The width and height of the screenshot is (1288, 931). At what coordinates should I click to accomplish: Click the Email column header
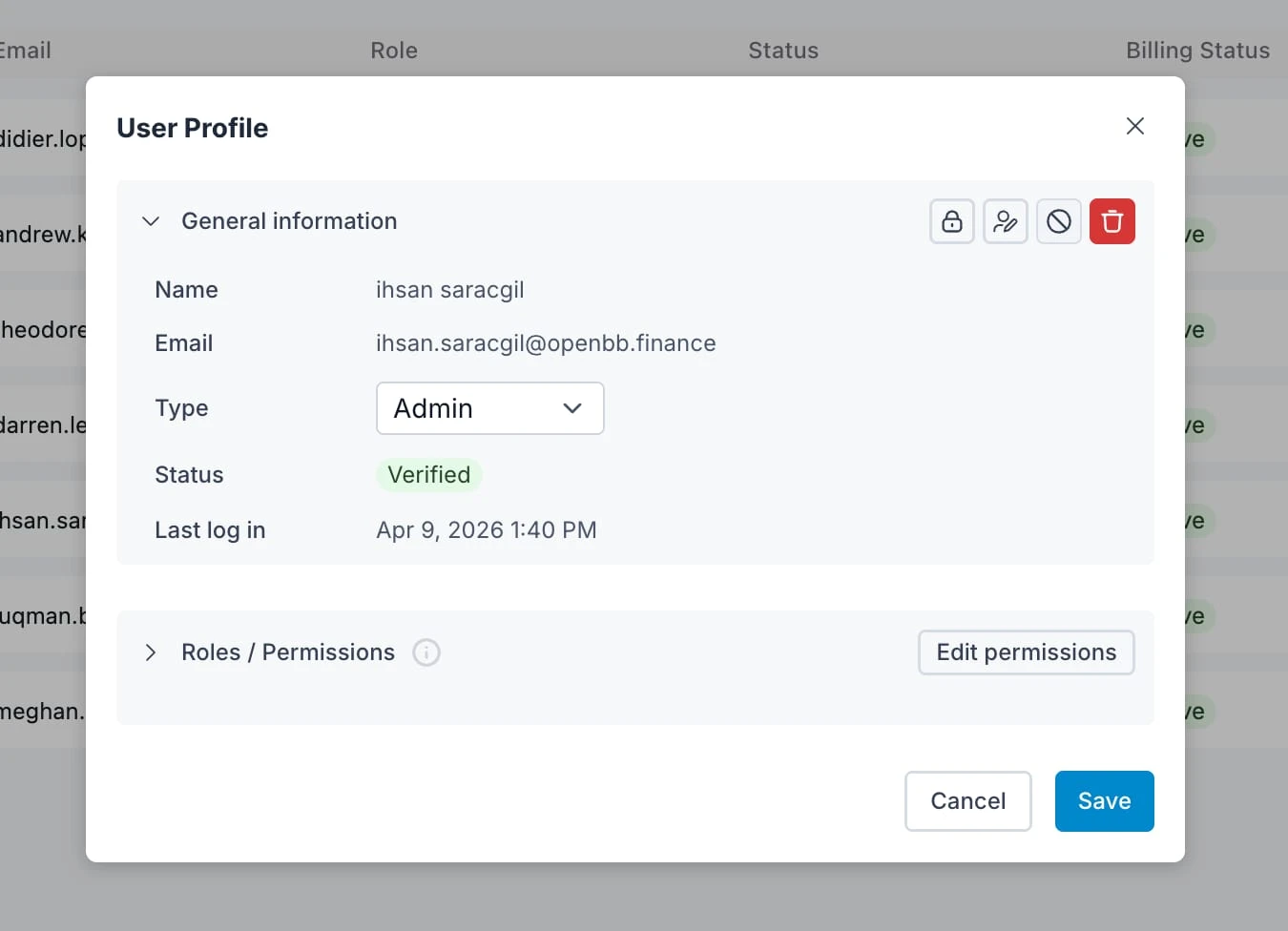click(25, 50)
